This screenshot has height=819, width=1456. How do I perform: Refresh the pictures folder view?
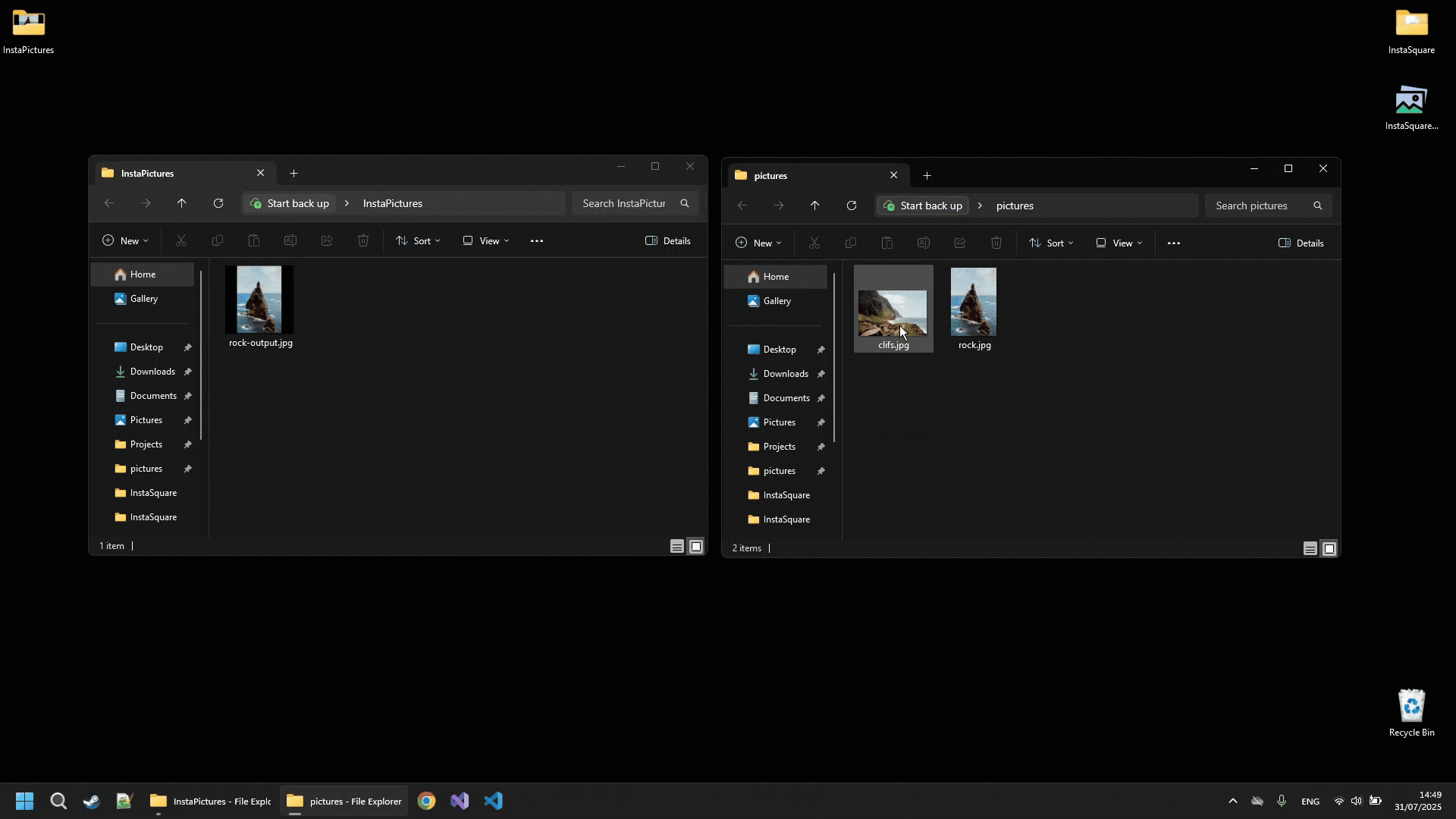click(852, 206)
